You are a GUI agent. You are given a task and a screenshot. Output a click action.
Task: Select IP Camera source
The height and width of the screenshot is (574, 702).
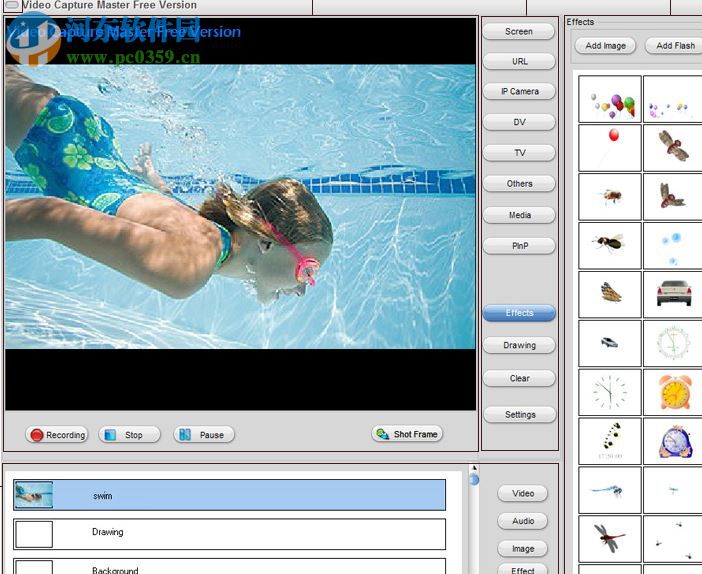pyautogui.click(x=519, y=91)
